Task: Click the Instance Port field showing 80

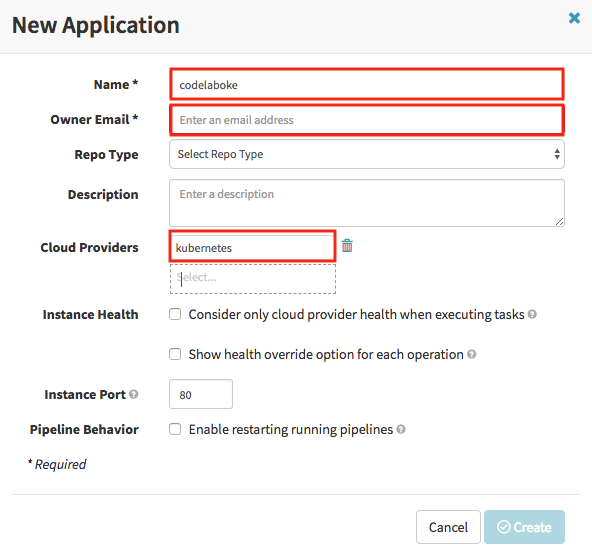Action: 201,394
